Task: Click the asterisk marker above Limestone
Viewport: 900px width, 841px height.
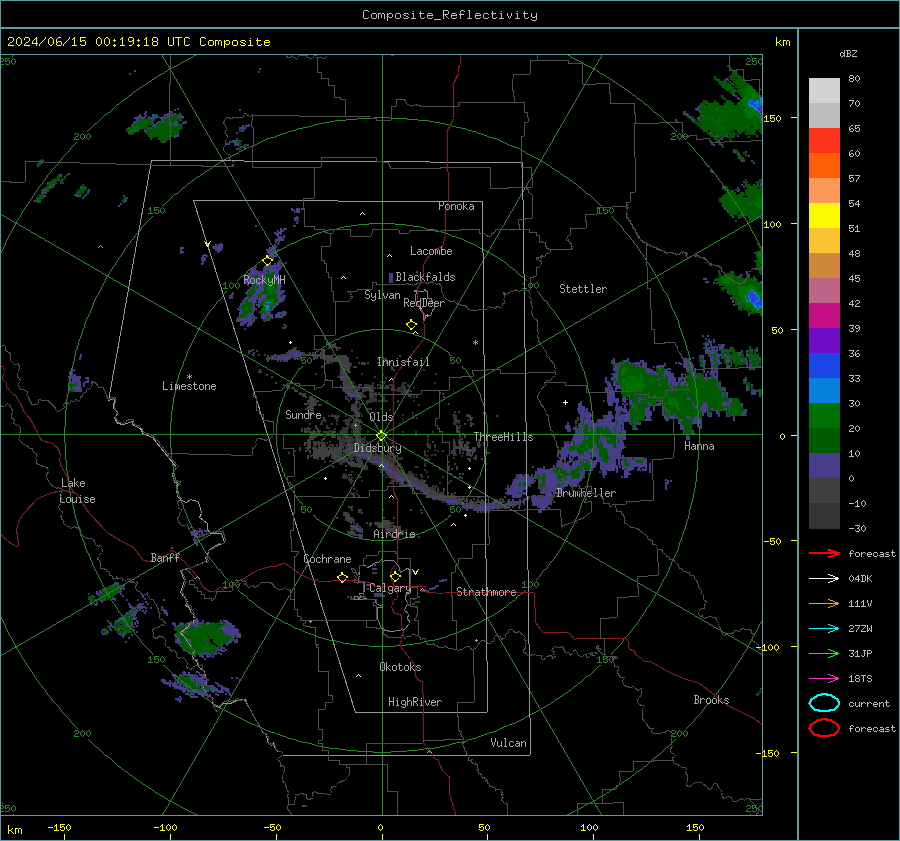Action: [x=189, y=377]
